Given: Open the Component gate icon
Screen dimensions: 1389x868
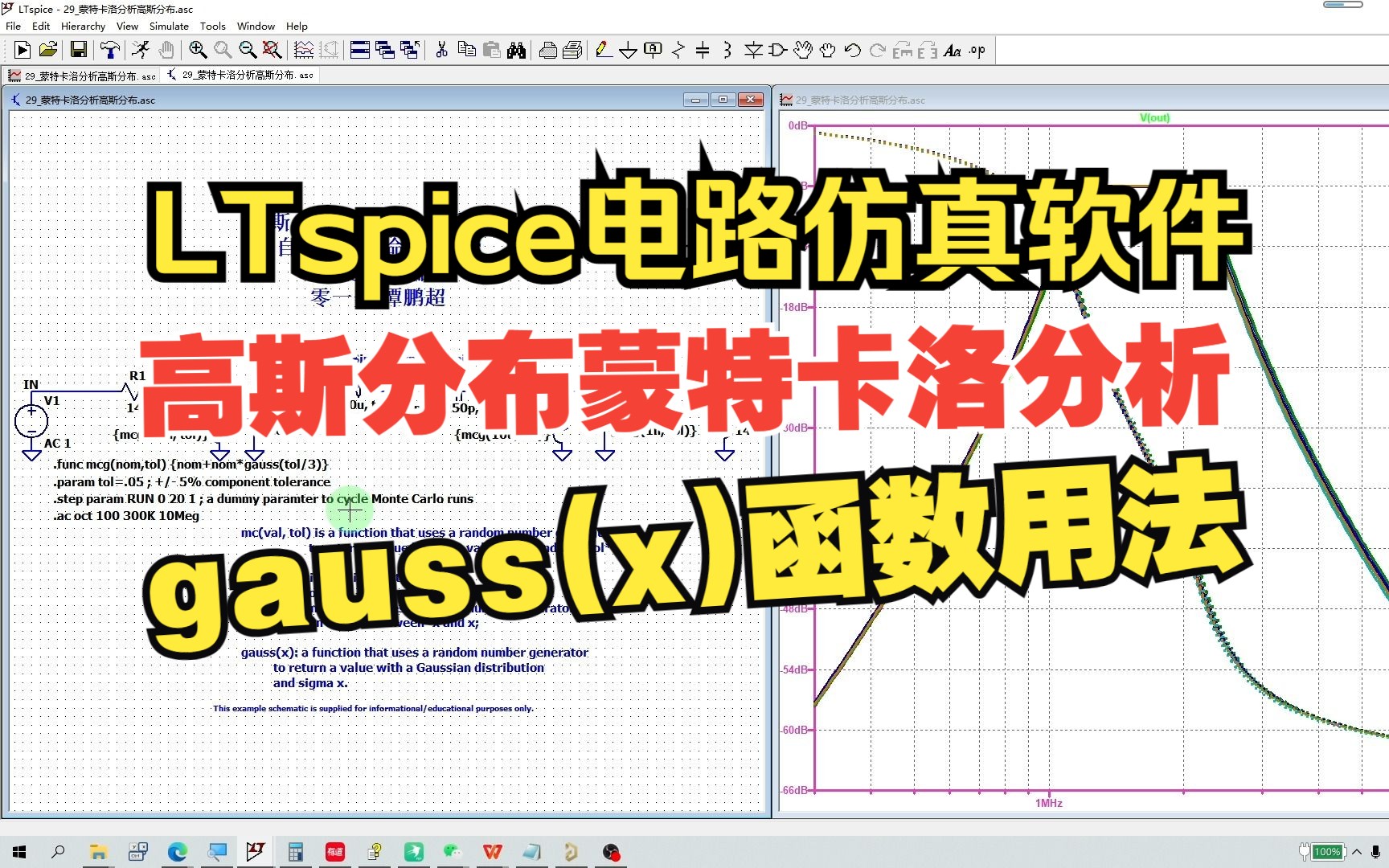Looking at the screenshot, I should (x=777, y=50).
